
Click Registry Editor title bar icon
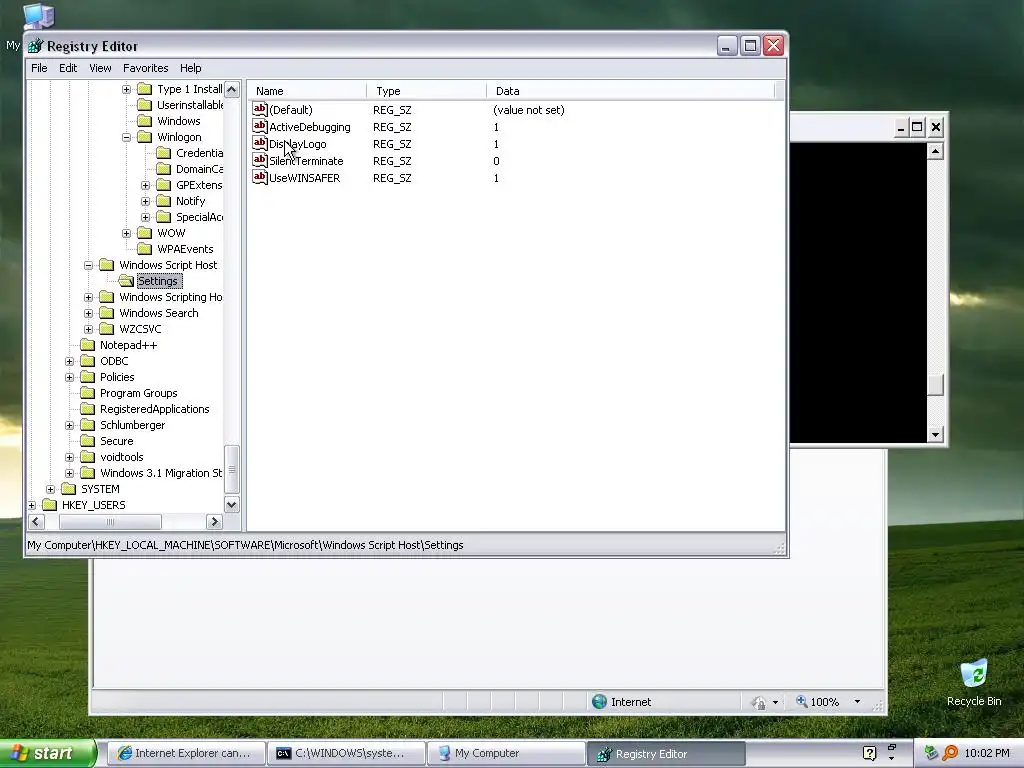tap(35, 46)
